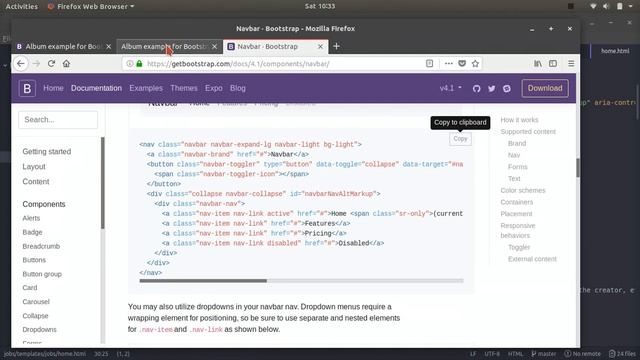Click the code block horizontal scrollbar
This screenshot has height=360, width=640.
(203, 281)
